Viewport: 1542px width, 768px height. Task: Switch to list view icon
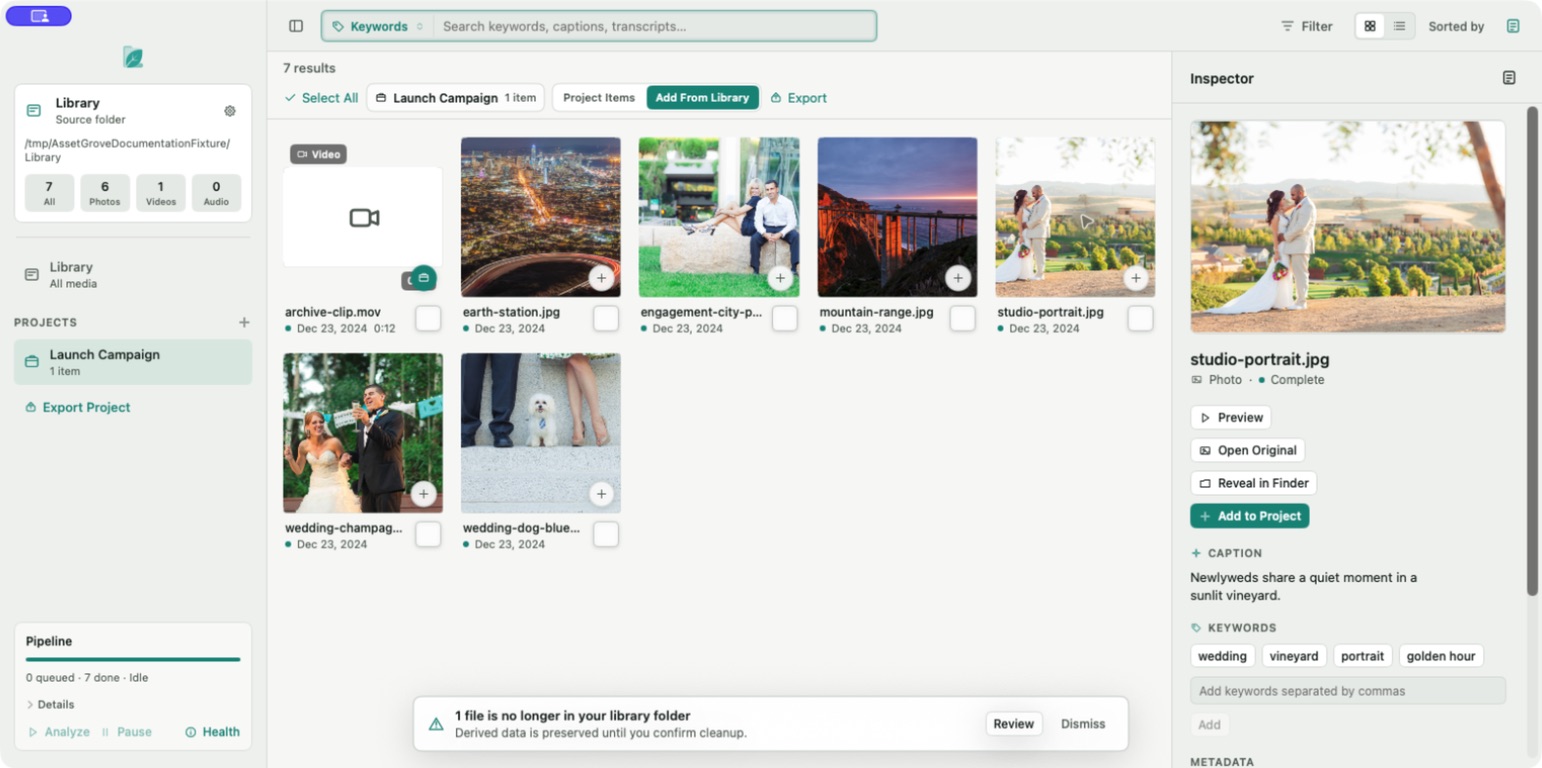1399,26
